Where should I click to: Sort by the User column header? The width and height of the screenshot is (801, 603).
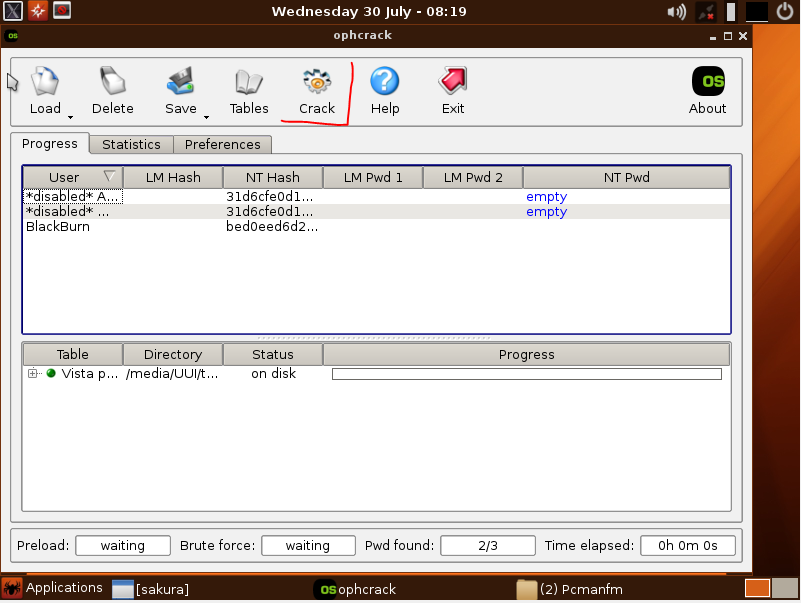point(73,177)
